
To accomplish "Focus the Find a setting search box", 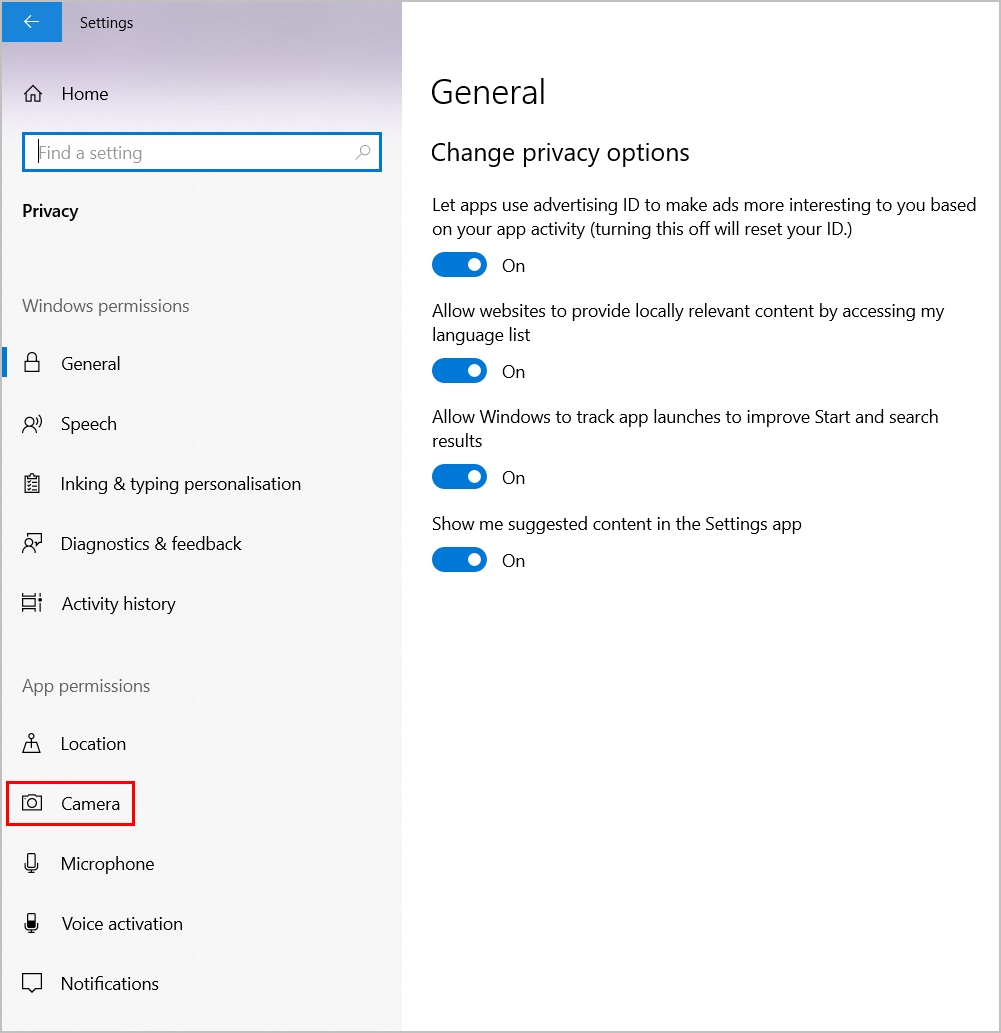I will click(x=190, y=152).
